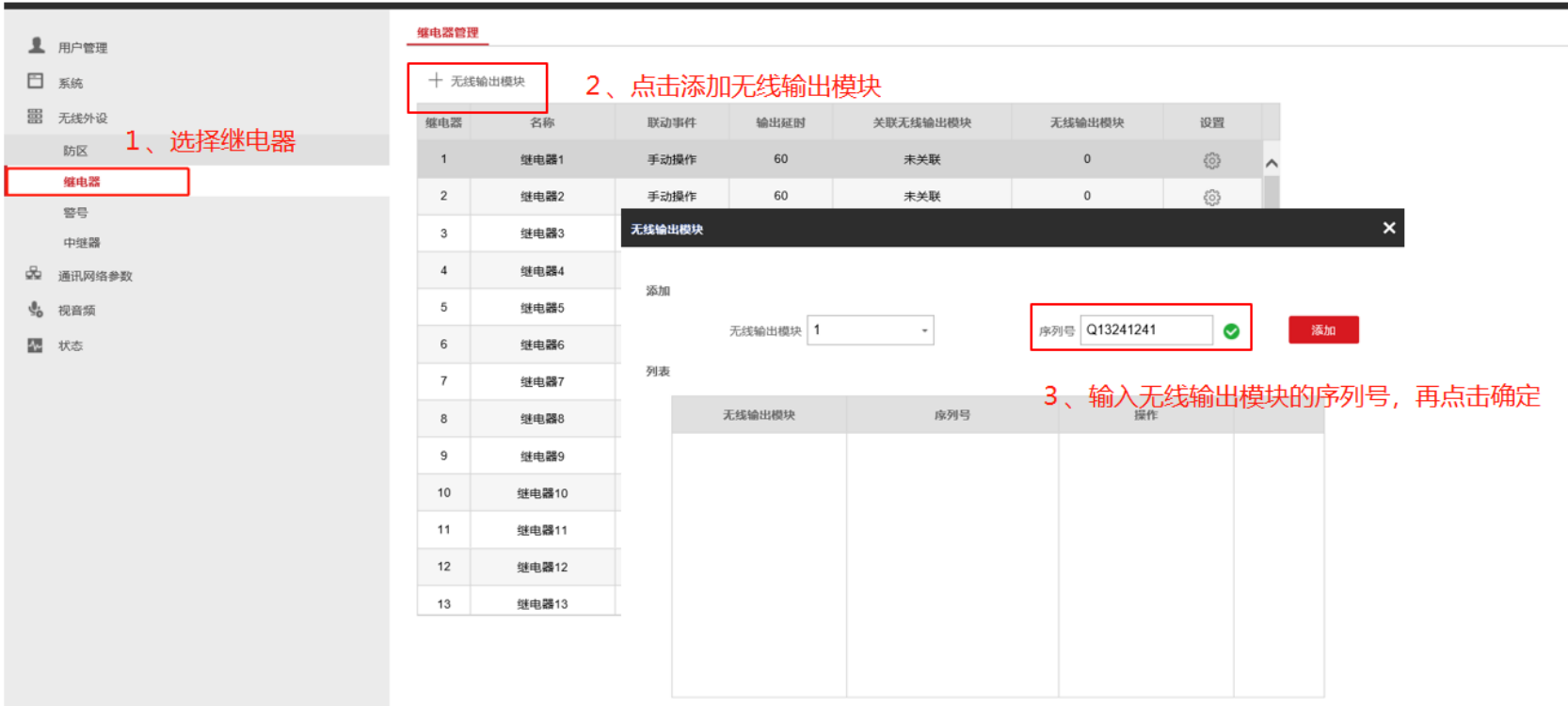The width and height of the screenshot is (1568, 706).
Task: Open settings gear for 继电器2
Action: 1212,197
